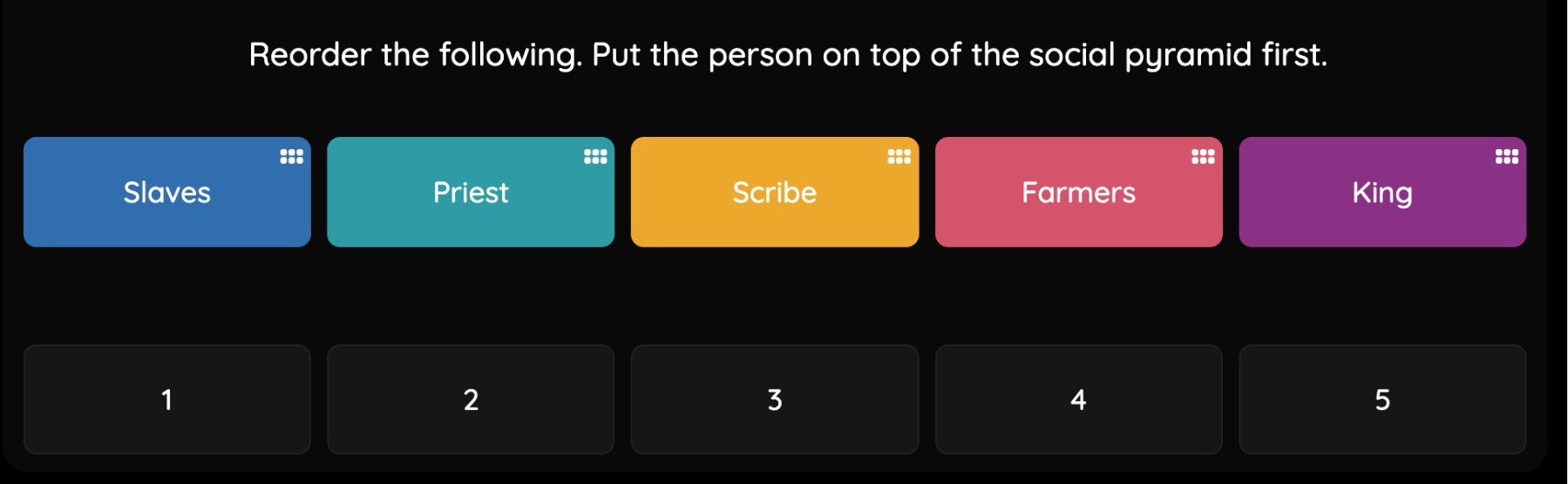The image size is (1568, 484).
Task: Click the drag handle on the King card
Action: [x=1506, y=157]
